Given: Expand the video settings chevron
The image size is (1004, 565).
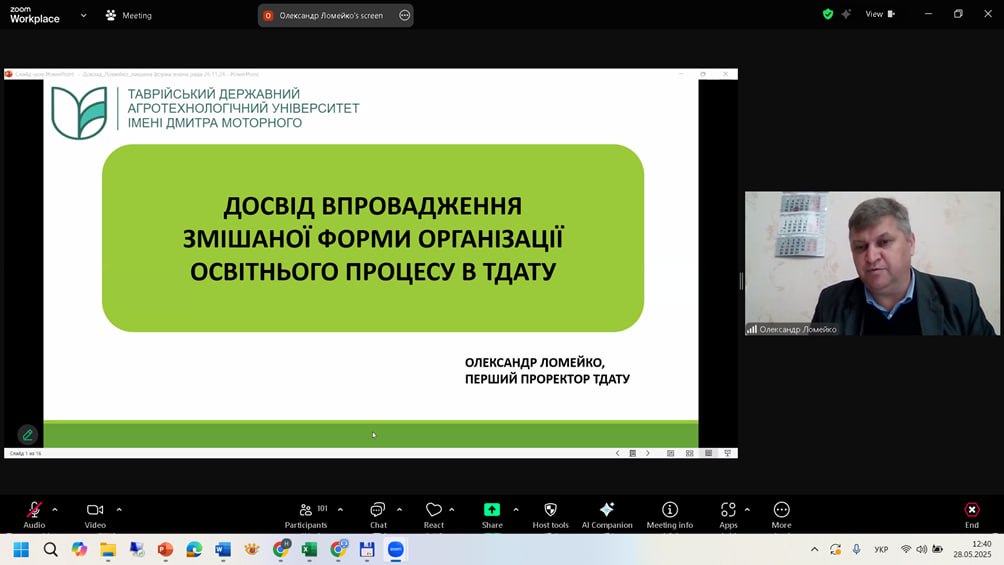Looking at the screenshot, I should point(119,509).
